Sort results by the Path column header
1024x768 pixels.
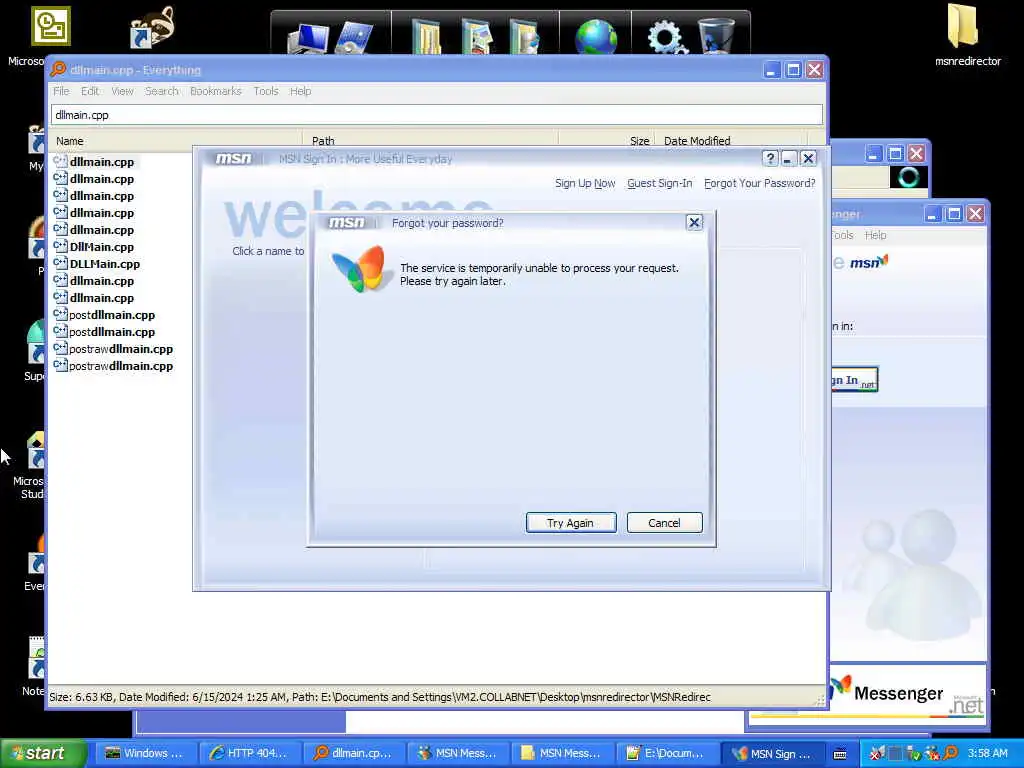431,140
